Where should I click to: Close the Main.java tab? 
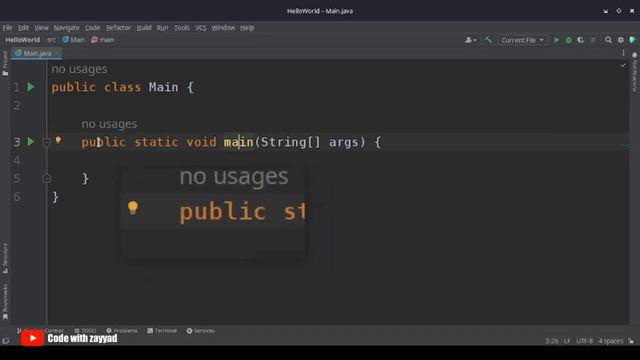click(x=57, y=53)
